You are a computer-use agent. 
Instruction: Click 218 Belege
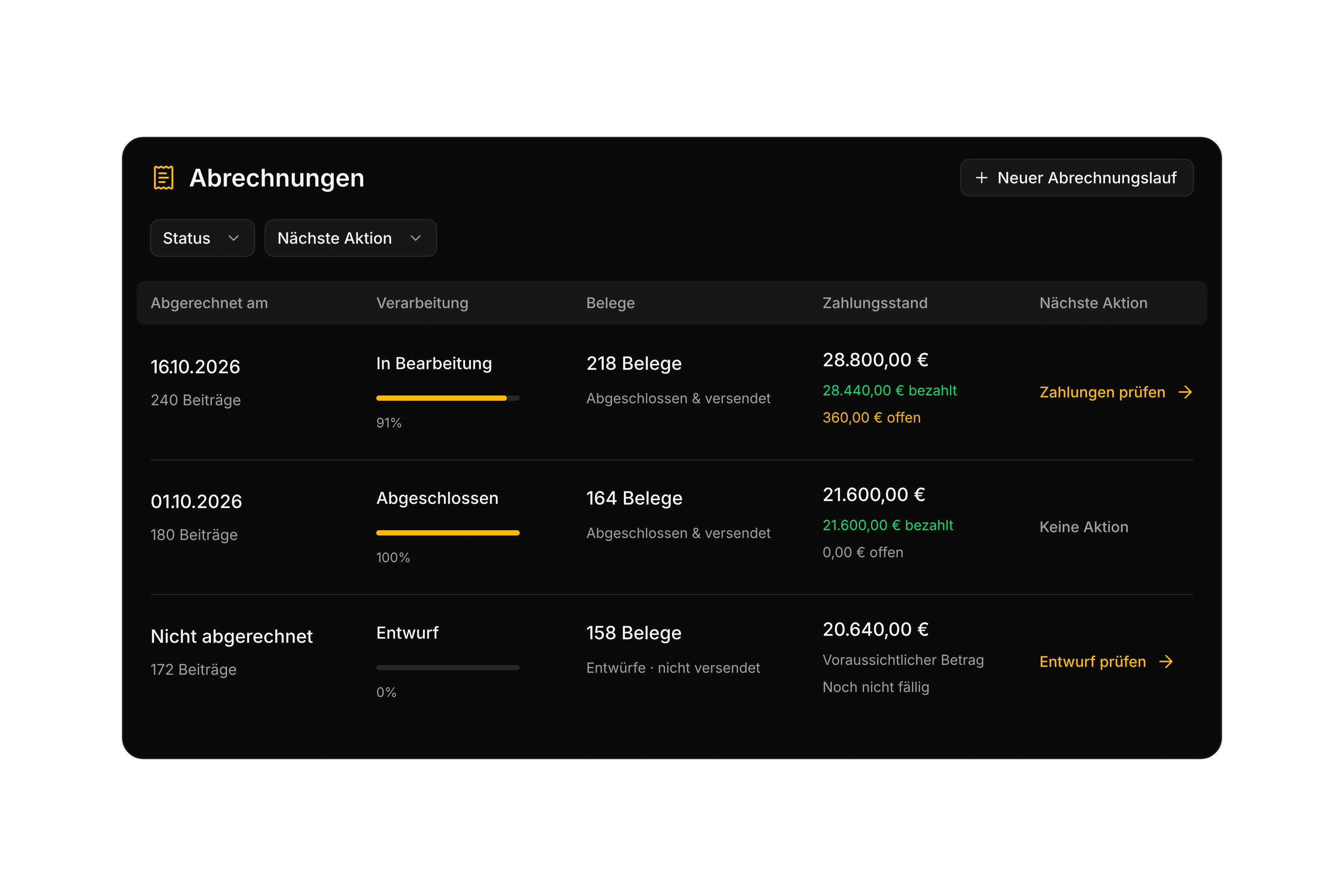click(x=633, y=364)
